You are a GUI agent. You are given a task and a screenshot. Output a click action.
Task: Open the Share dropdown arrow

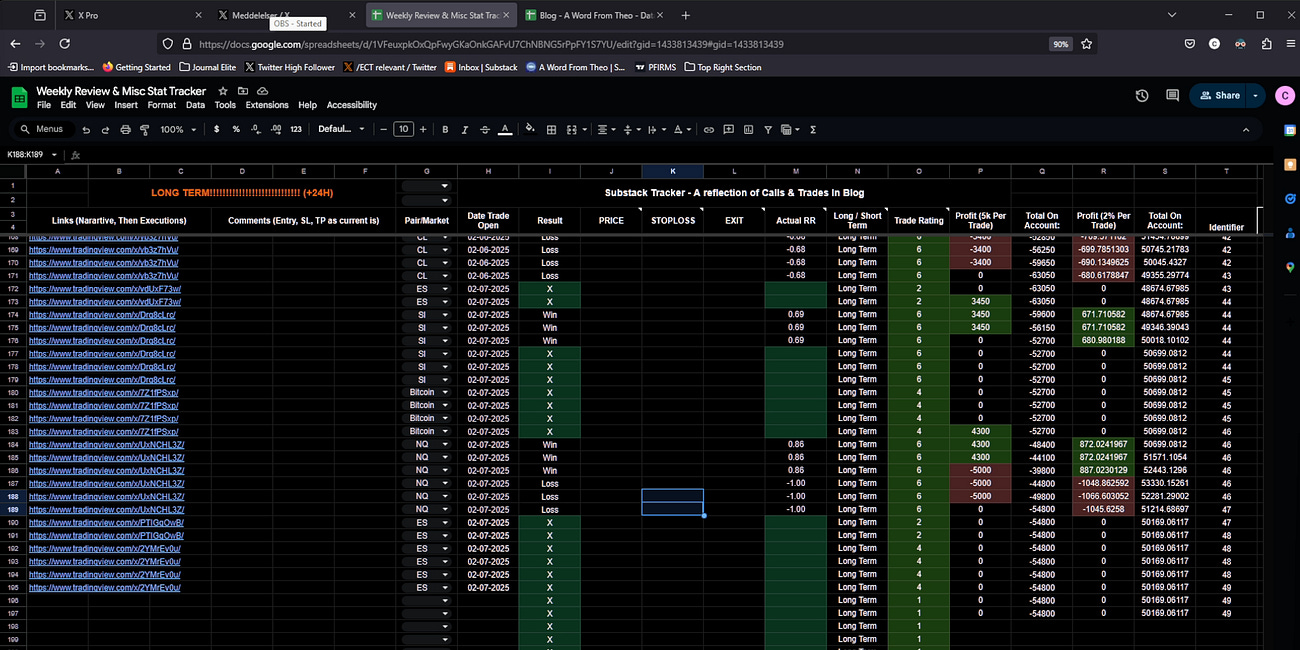click(1254, 96)
